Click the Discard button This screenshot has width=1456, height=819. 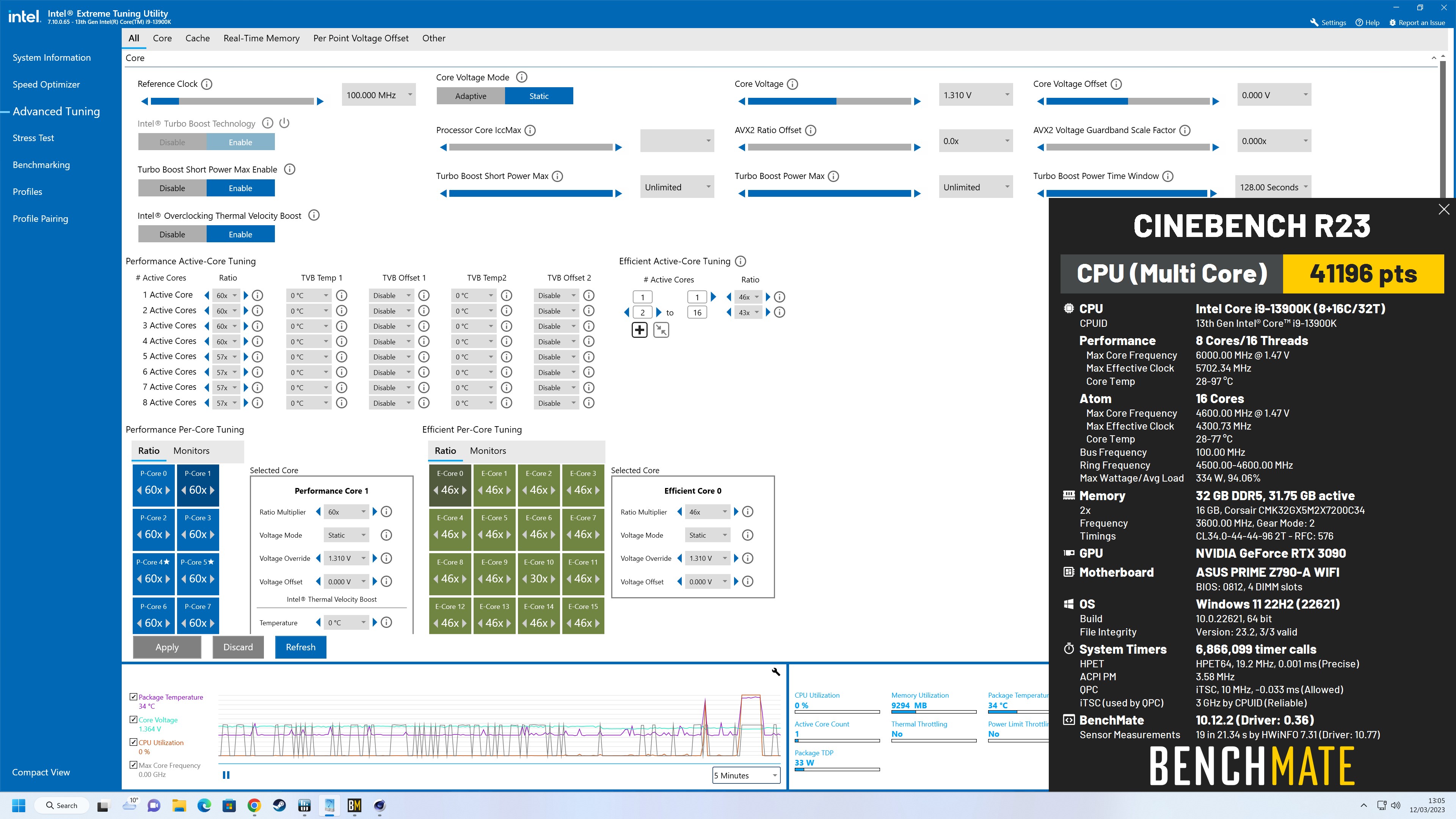click(238, 647)
